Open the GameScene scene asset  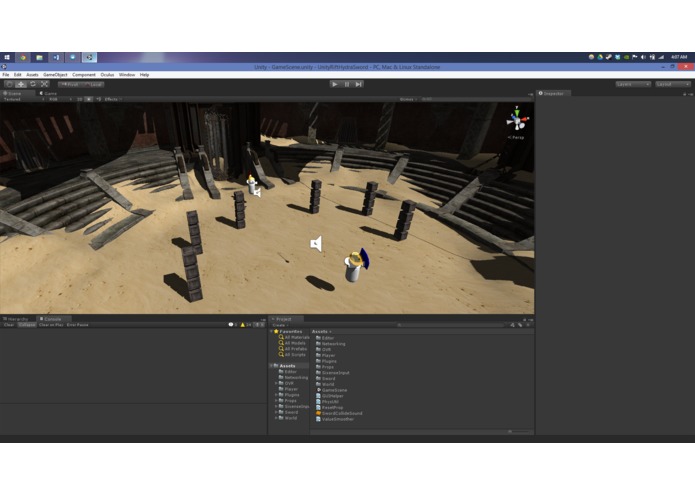(x=332, y=390)
